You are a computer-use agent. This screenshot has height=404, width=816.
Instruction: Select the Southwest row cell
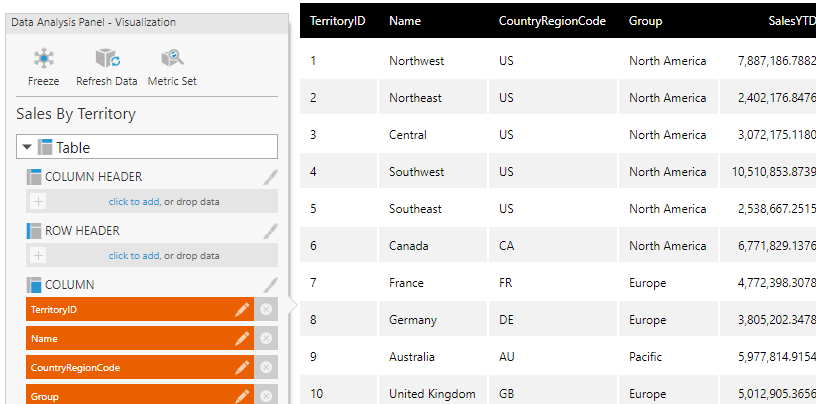pyautogui.click(x=416, y=172)
